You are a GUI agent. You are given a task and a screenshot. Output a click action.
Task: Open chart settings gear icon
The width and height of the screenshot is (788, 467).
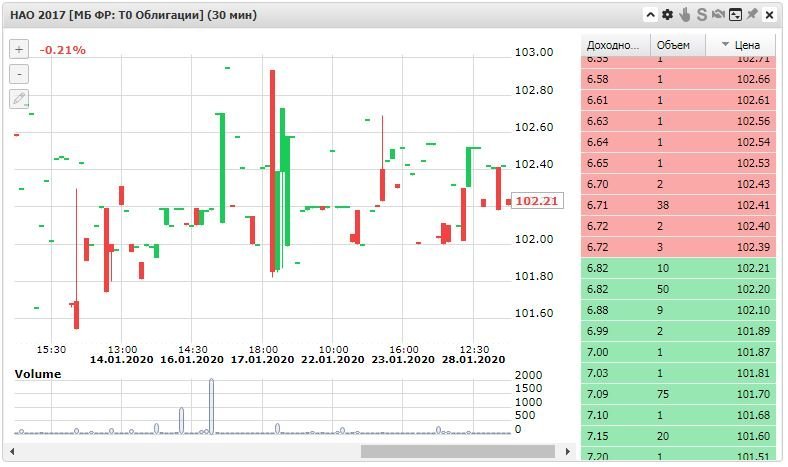click(x=668, y=15)
